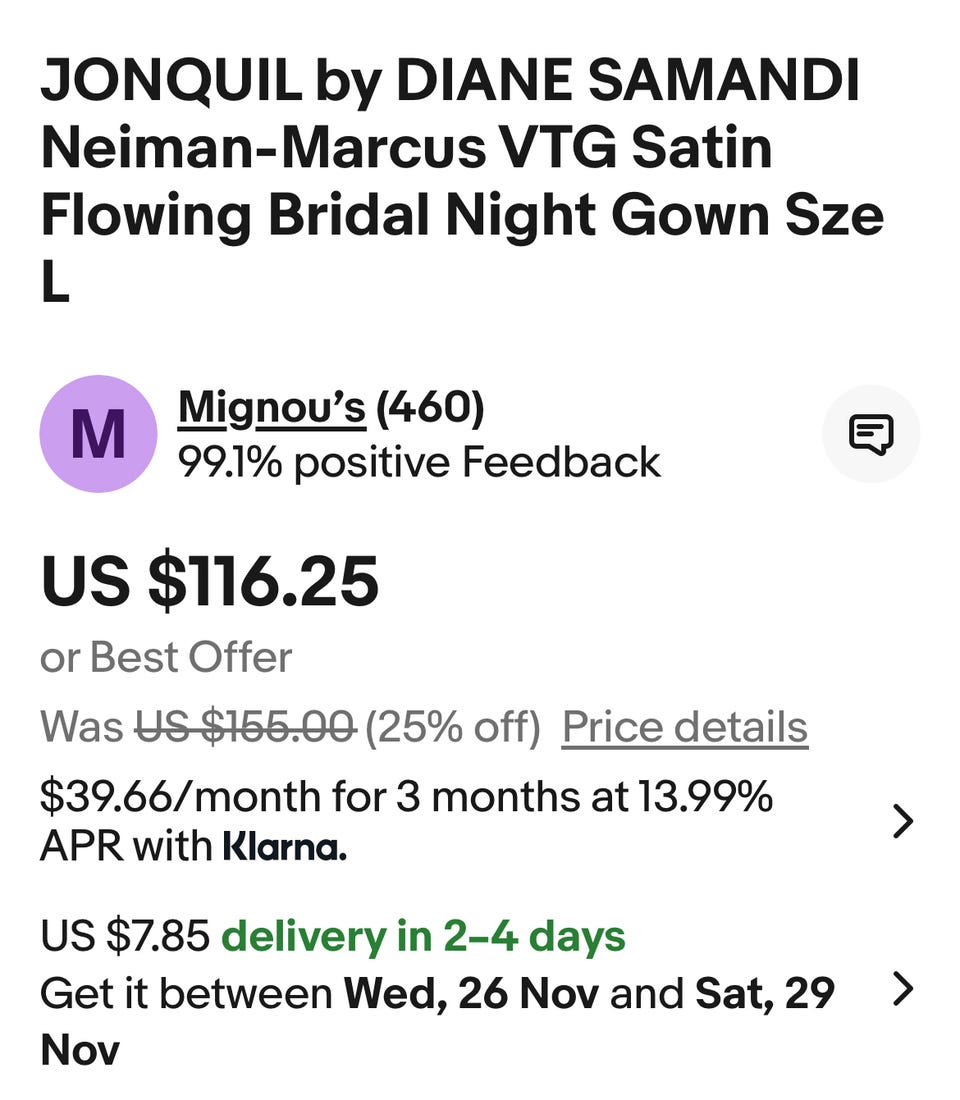Select the seller feedback count (460)

click(430, 407)
